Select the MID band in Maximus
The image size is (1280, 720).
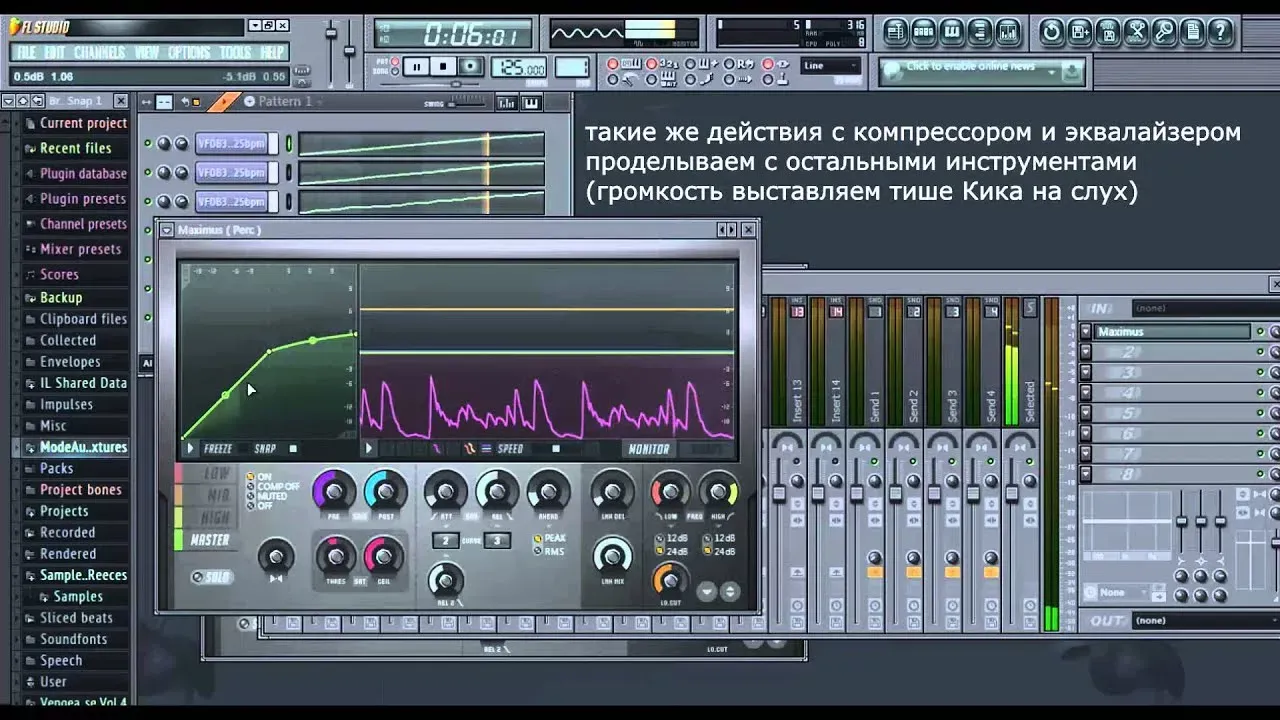click(x=206, y=495)
